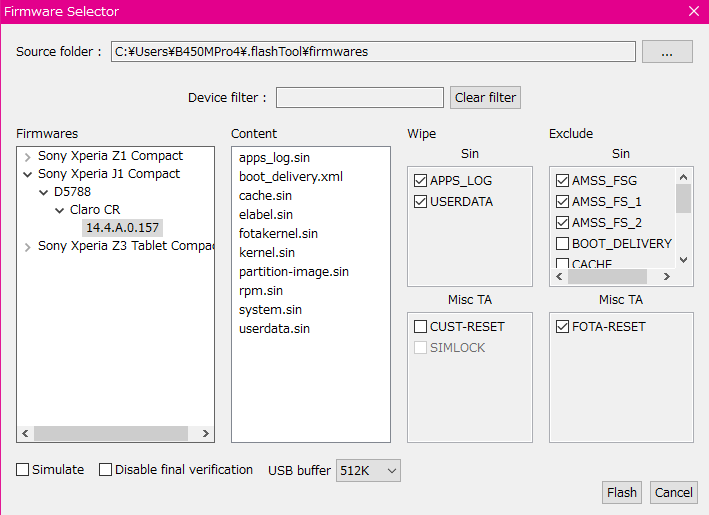Select Sony Xperia J1 Compact entry
The width and height of the screenshot is (709, 515).
109,174
